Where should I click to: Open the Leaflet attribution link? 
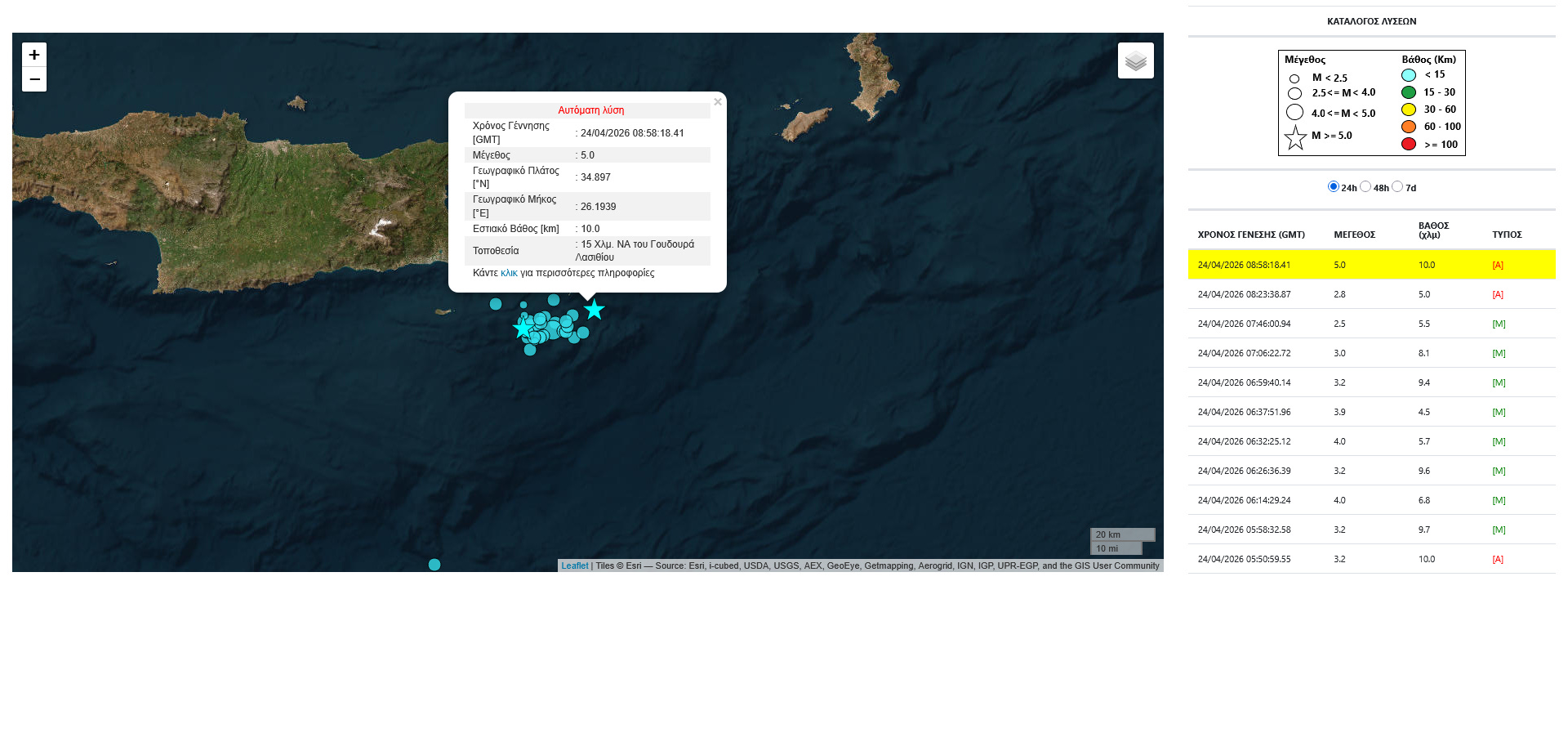click(x=574, y=565)
